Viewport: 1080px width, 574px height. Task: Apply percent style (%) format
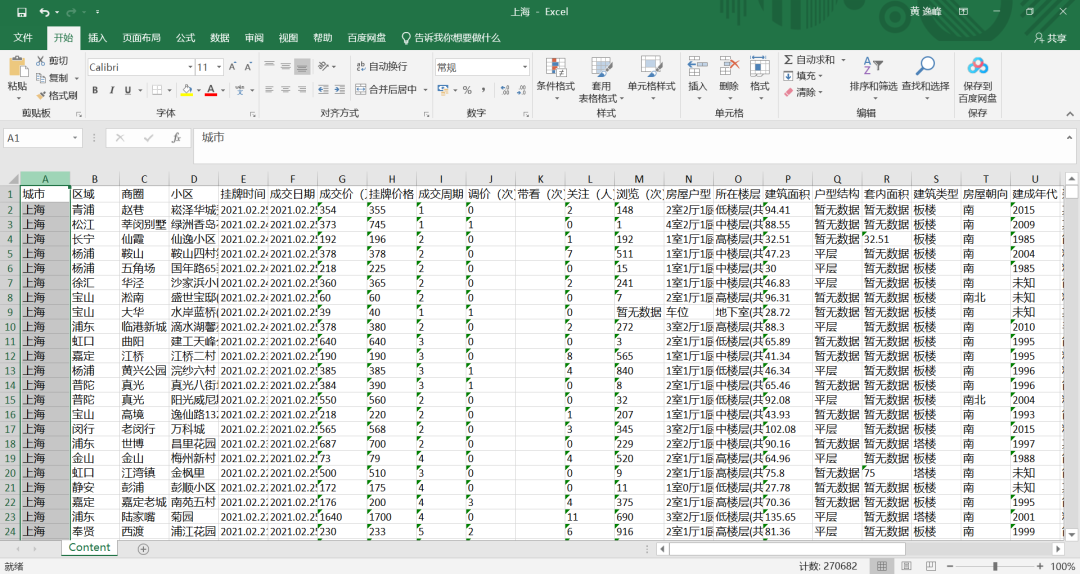click(x=467, y=90)
